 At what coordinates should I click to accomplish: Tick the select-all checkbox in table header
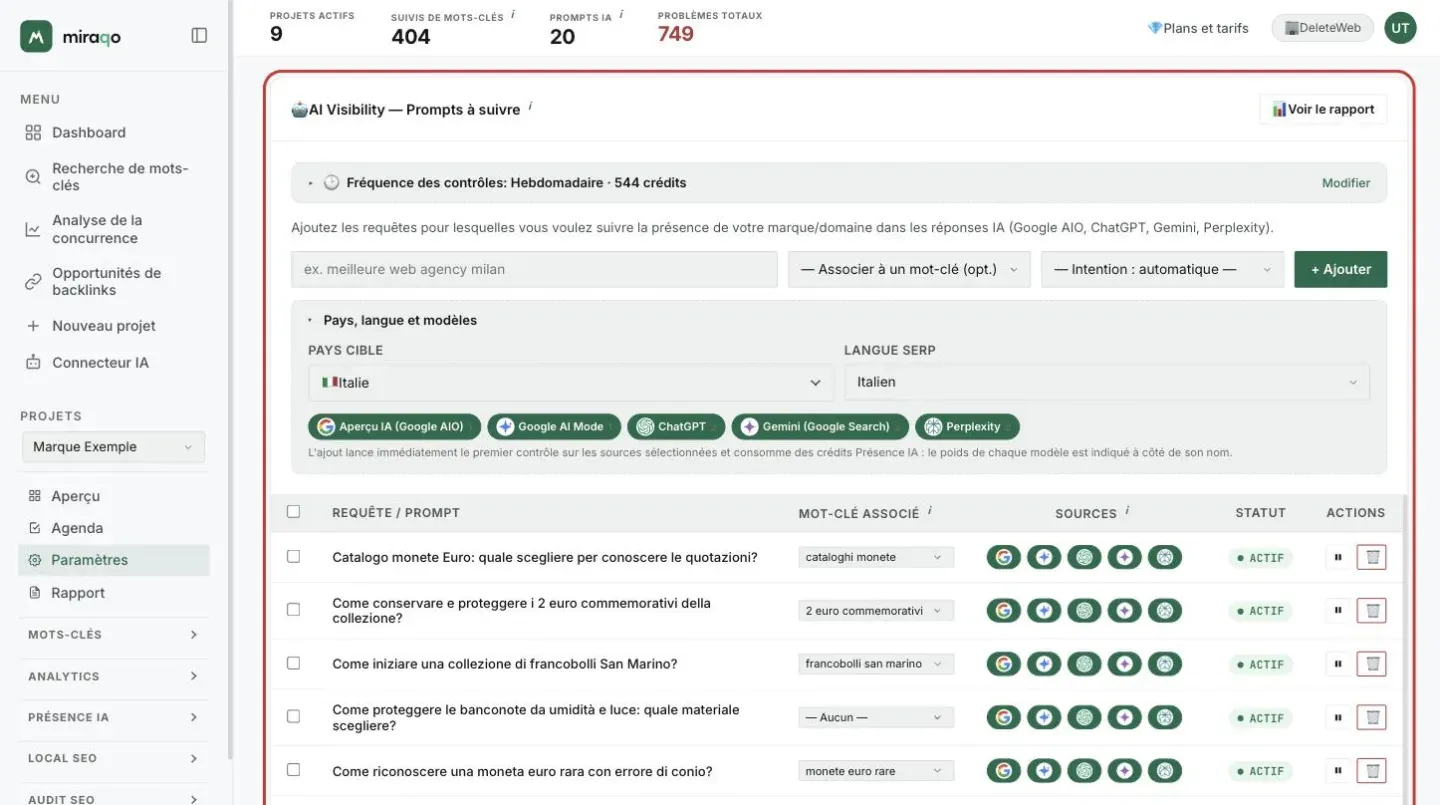tap(293, 511)
